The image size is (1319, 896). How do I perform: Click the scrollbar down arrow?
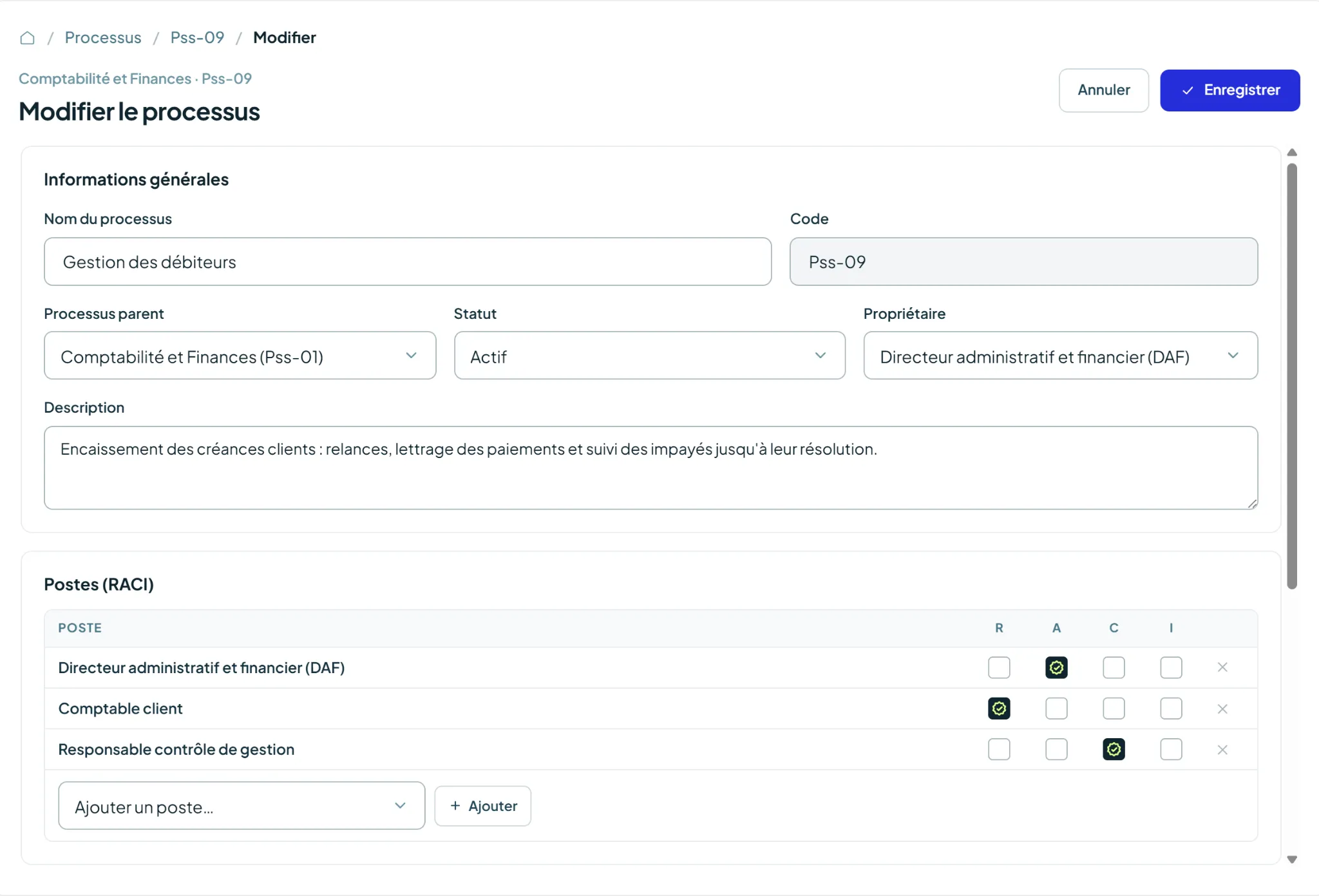click(x=1292, y=859)
